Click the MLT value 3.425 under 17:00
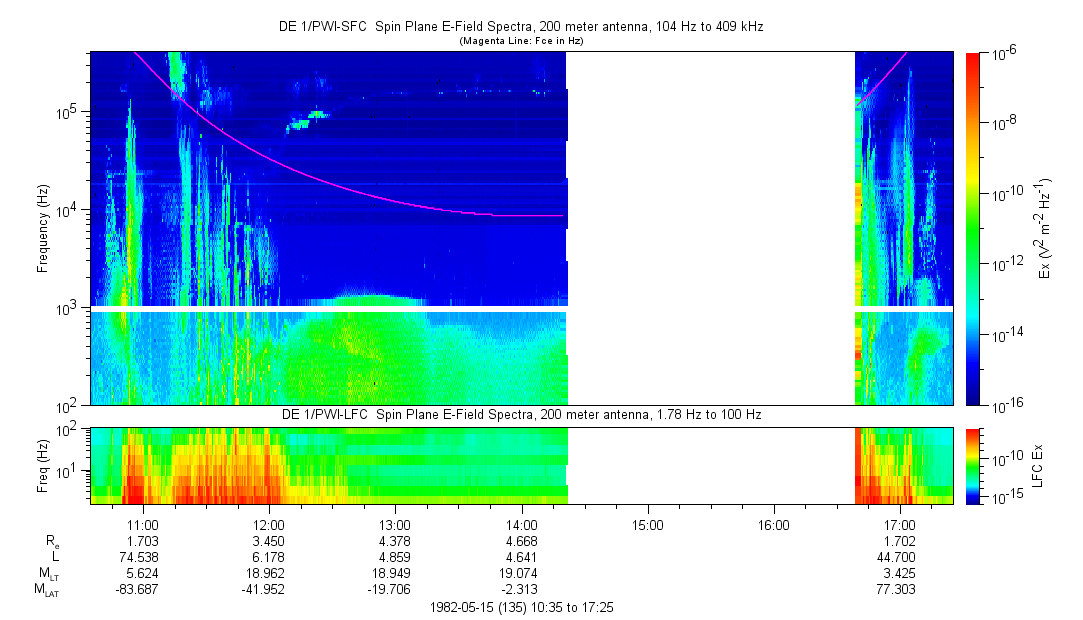This screenshot has height=620, width=1083. pyautogui.click(x=900, y=574)
